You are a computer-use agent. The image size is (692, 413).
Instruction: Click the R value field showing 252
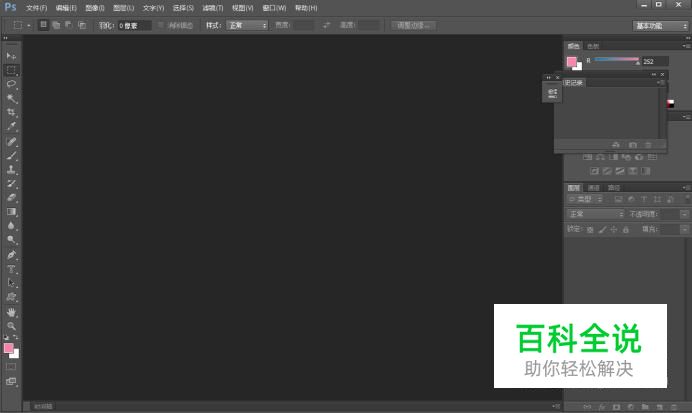click(x=655, y=61)
